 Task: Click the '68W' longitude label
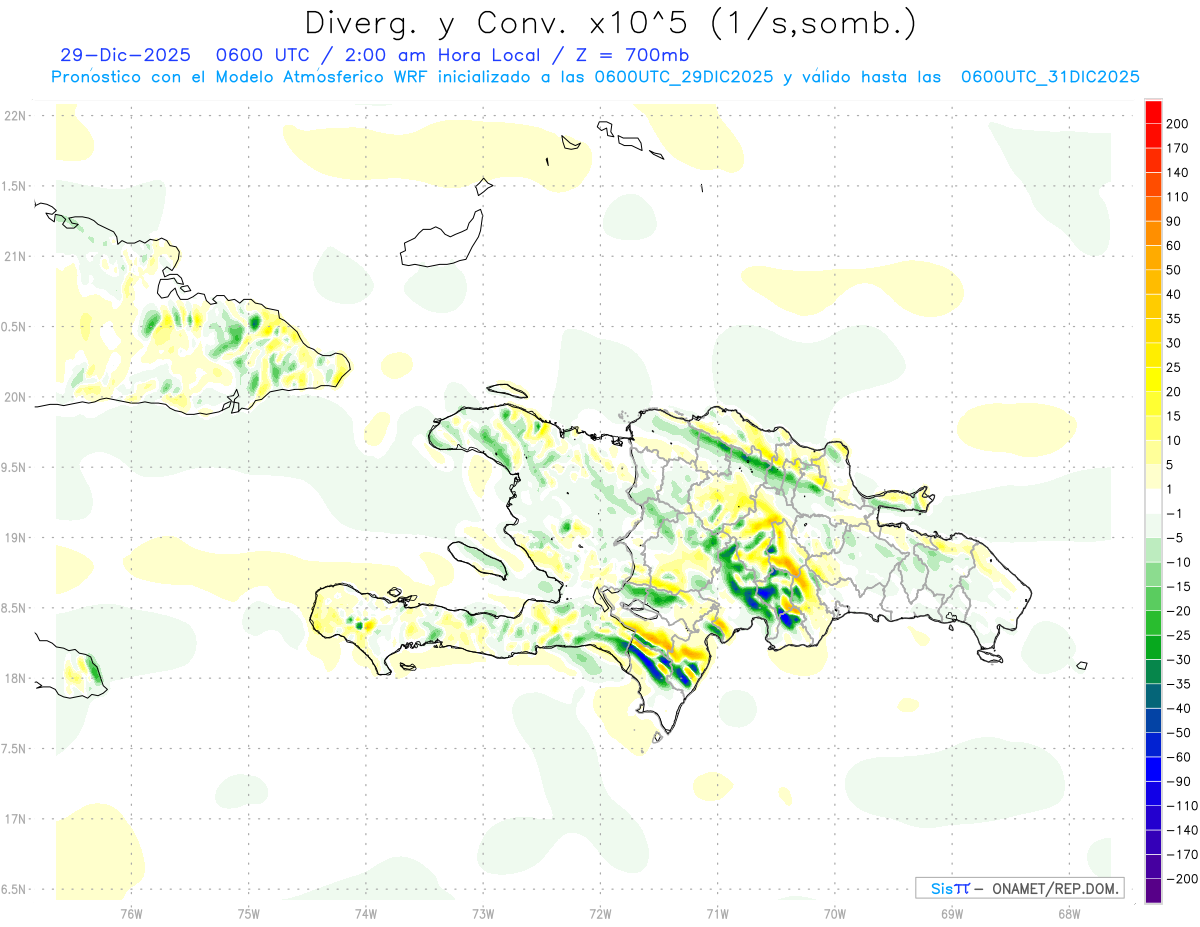point(1069,913)
